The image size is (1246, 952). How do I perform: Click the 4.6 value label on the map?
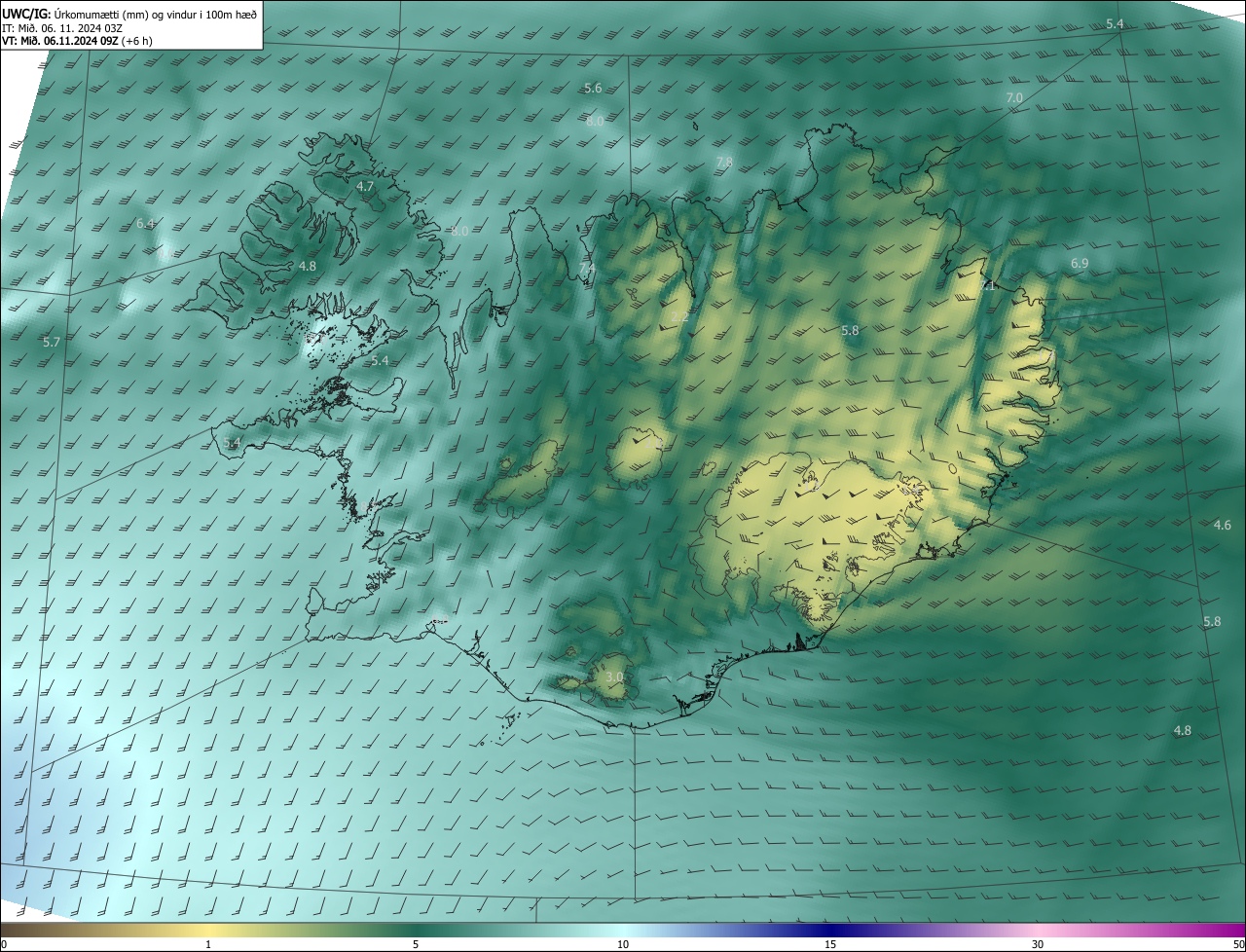[x=1223, y=526]
